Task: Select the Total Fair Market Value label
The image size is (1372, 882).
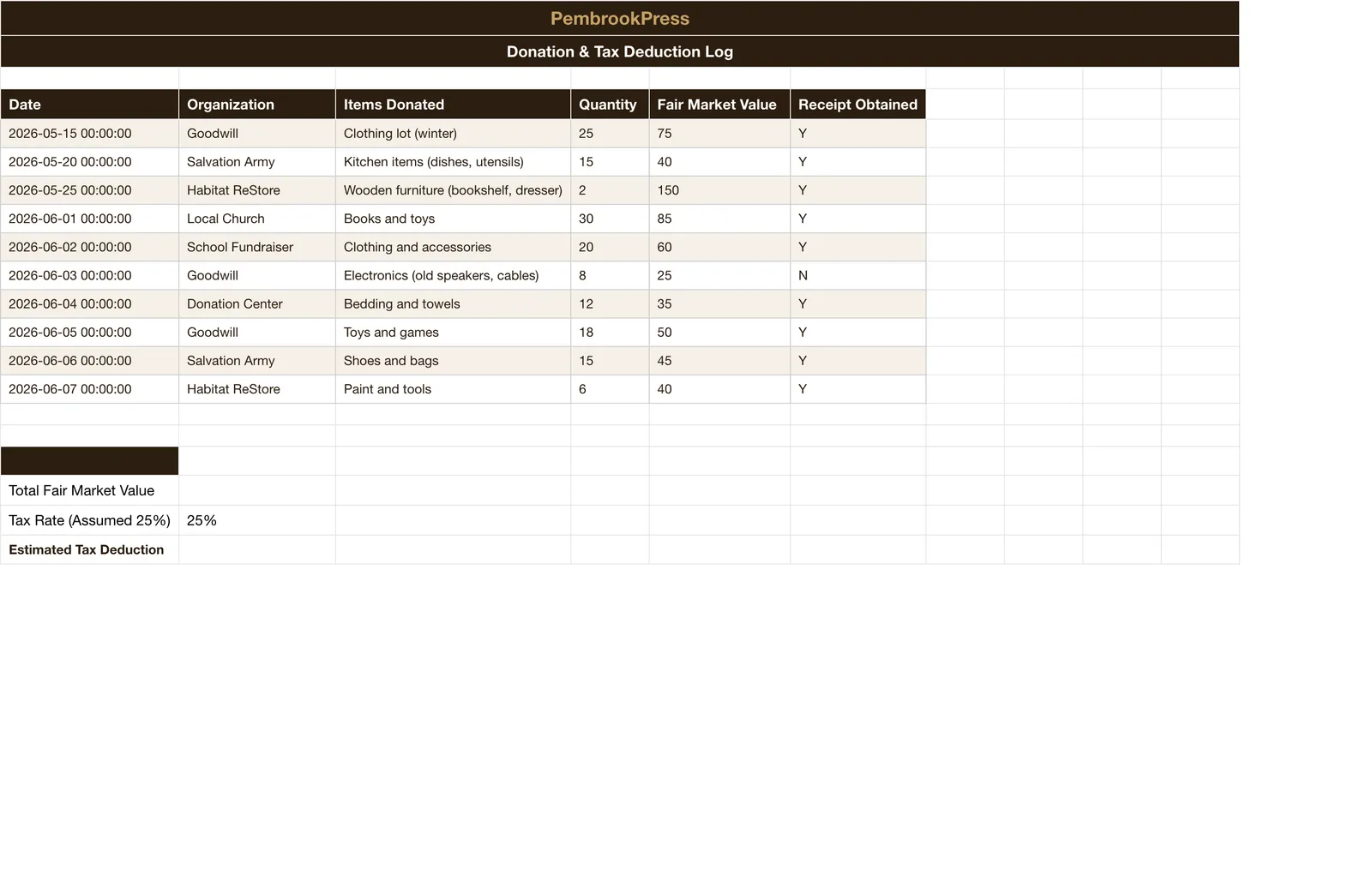Action: (89, 490)
